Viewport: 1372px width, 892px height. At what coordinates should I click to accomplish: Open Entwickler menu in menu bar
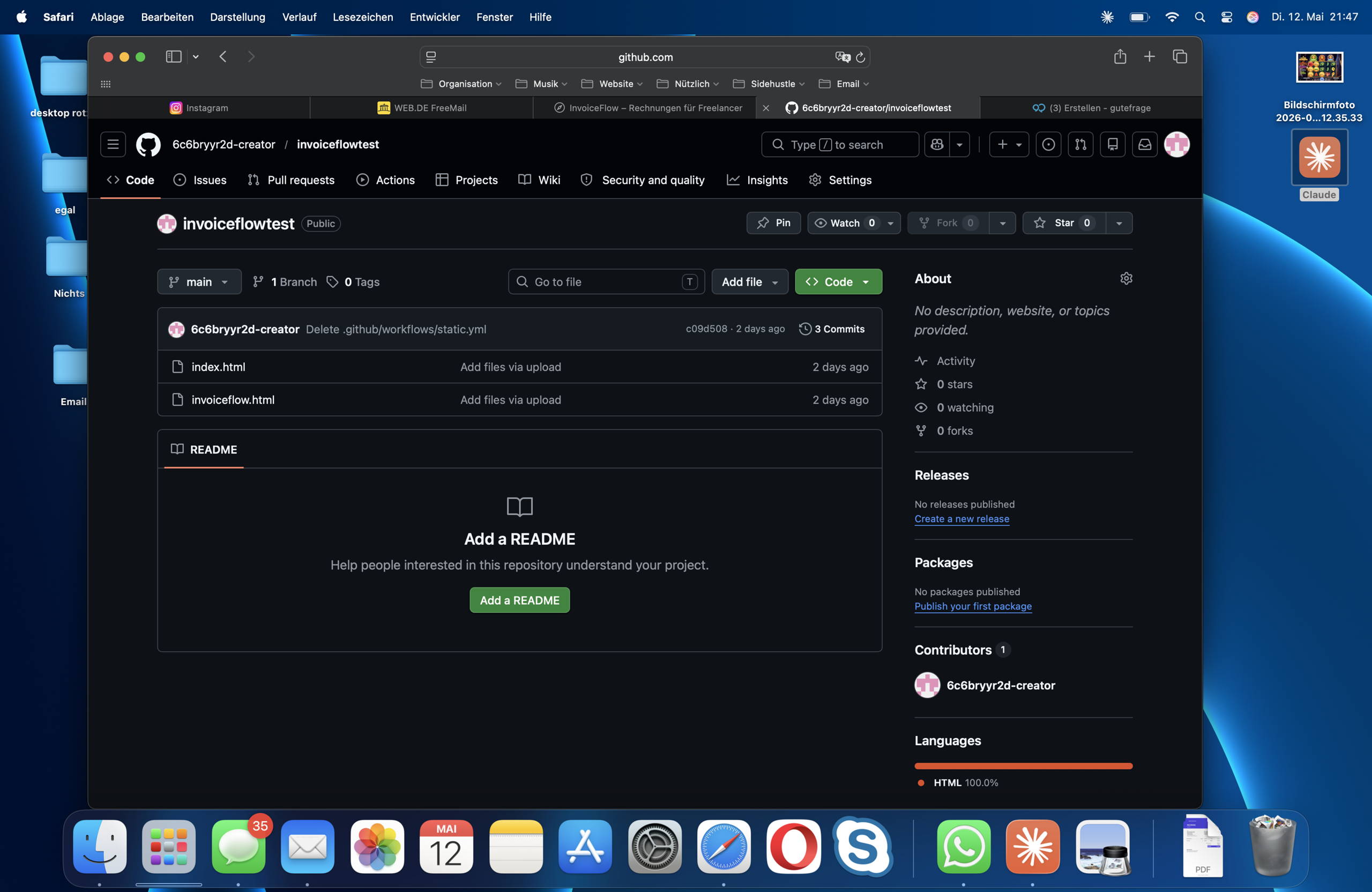(435, 17)
